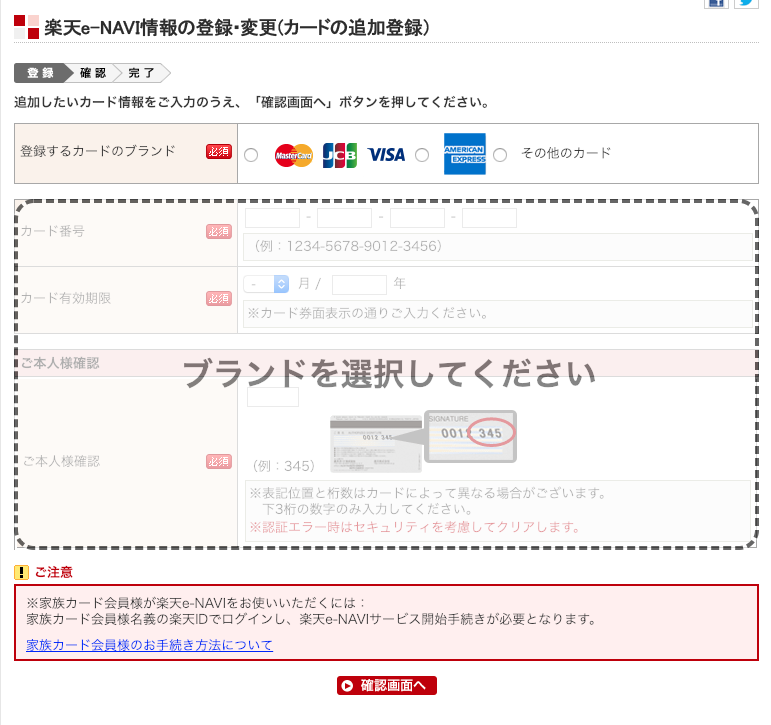The image size is (771, 725).
Task: Open the expiry month dropdown
Action: click(267, 284)
